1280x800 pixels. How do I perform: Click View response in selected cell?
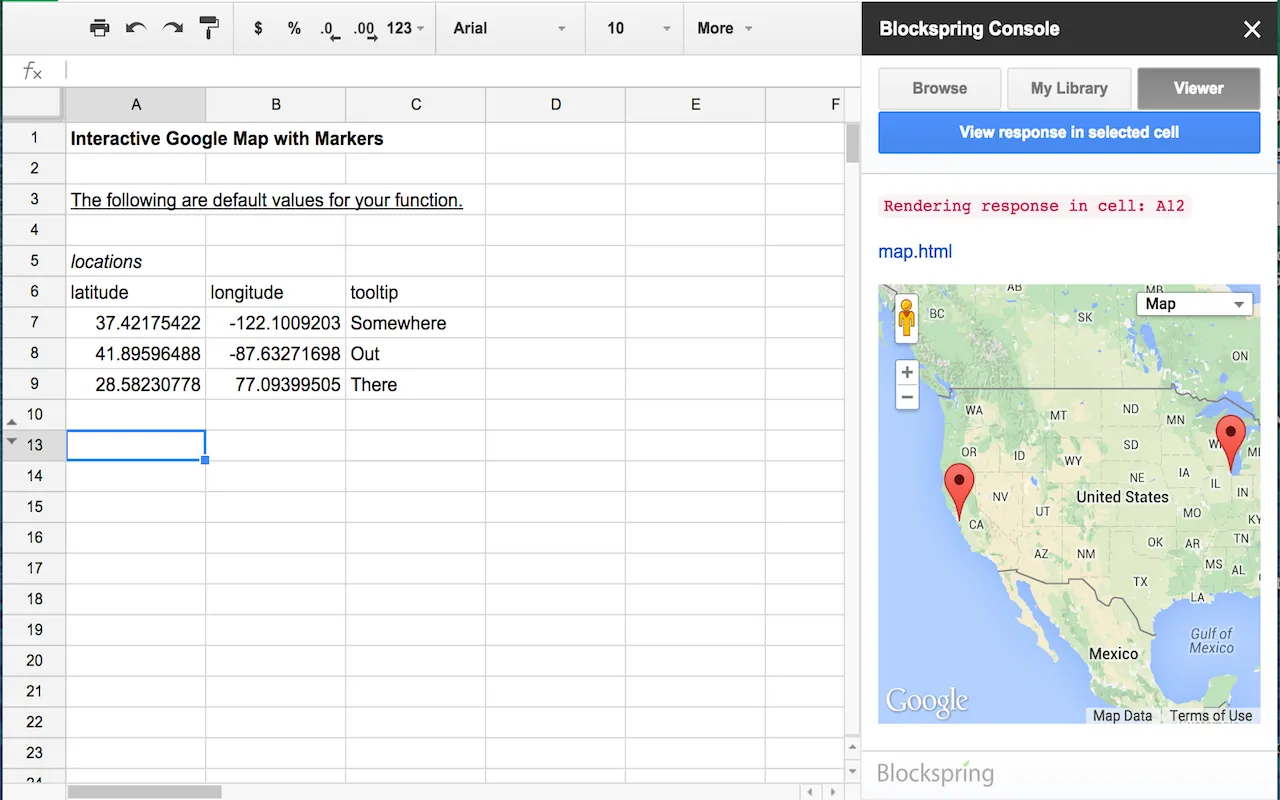[1069, 132]
